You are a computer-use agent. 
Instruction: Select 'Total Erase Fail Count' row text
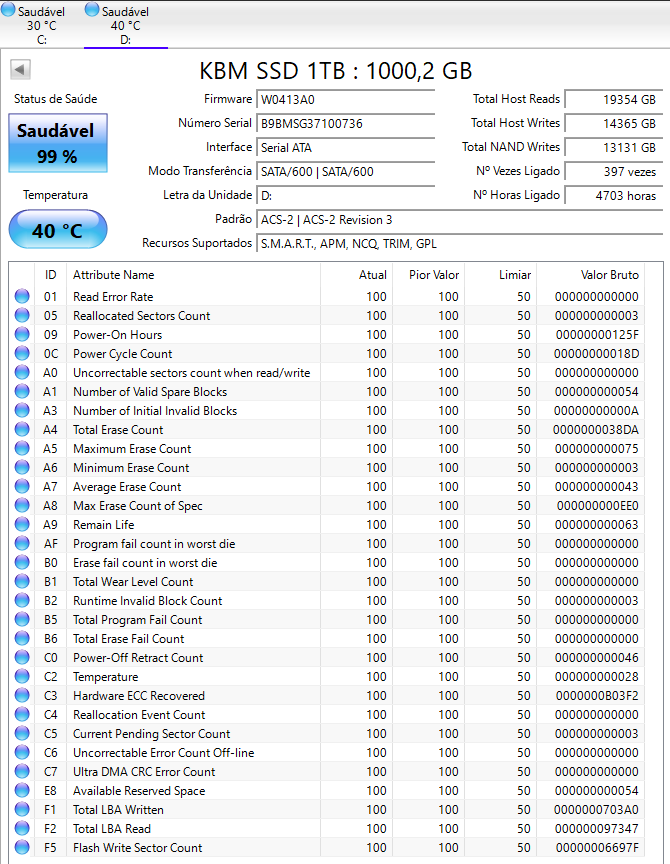tap(129, 639)
